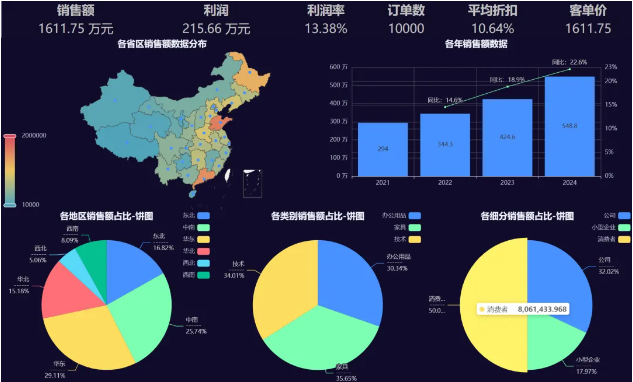Image resolution: width=633 pixels, height=382 pixels.
Task: Click the 同比 22.6% line point
Action: (x=570, y=69)
